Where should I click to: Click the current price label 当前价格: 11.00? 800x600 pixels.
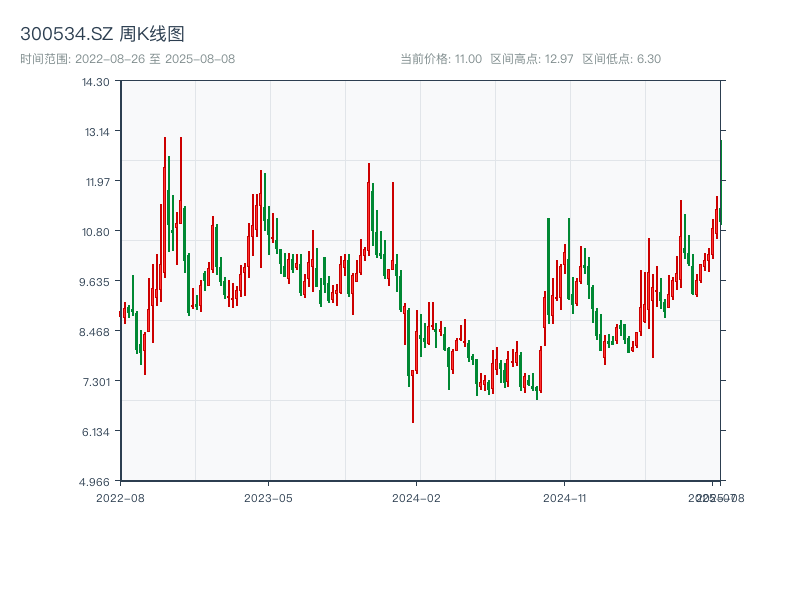[441, 59]
